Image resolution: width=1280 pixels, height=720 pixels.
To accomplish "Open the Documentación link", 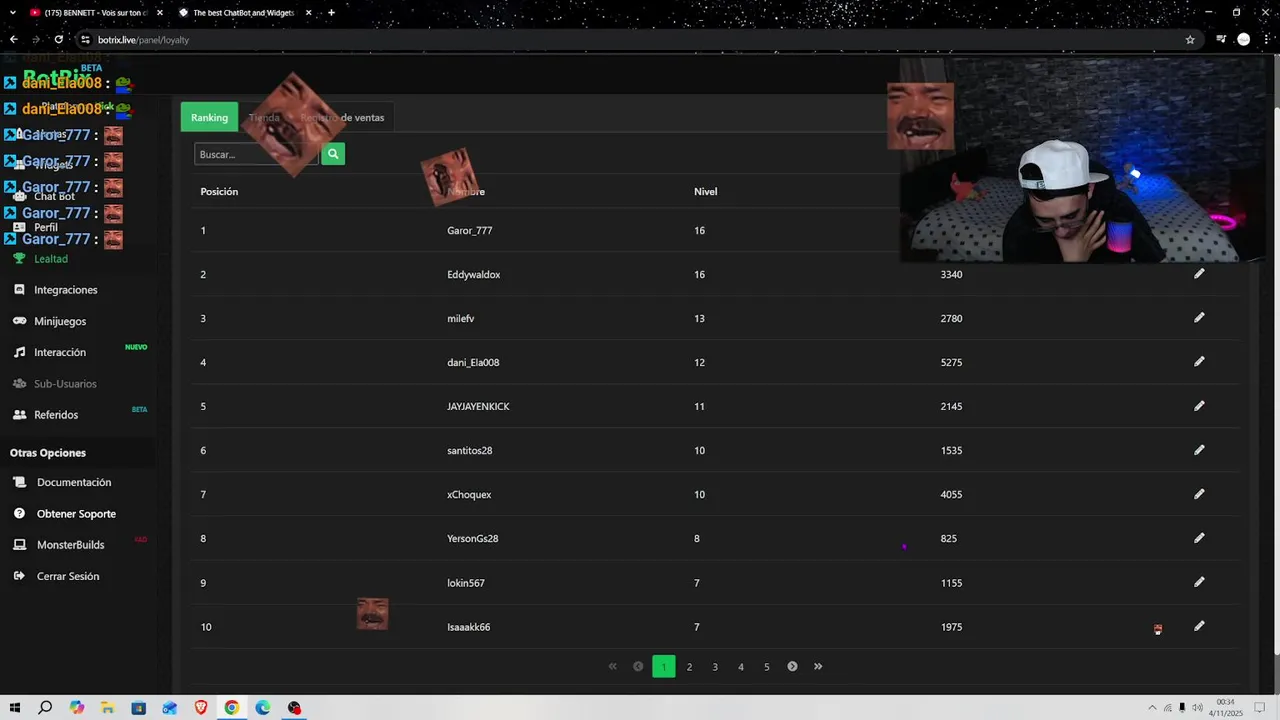I will point(74,482).
